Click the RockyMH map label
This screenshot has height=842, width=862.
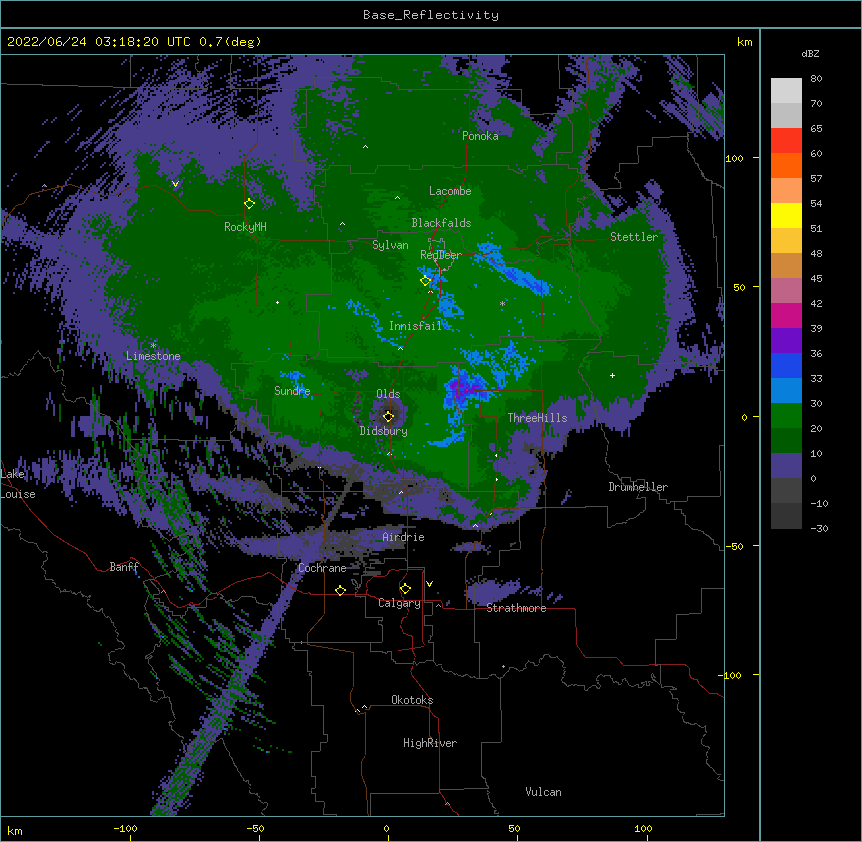[245, 227]
